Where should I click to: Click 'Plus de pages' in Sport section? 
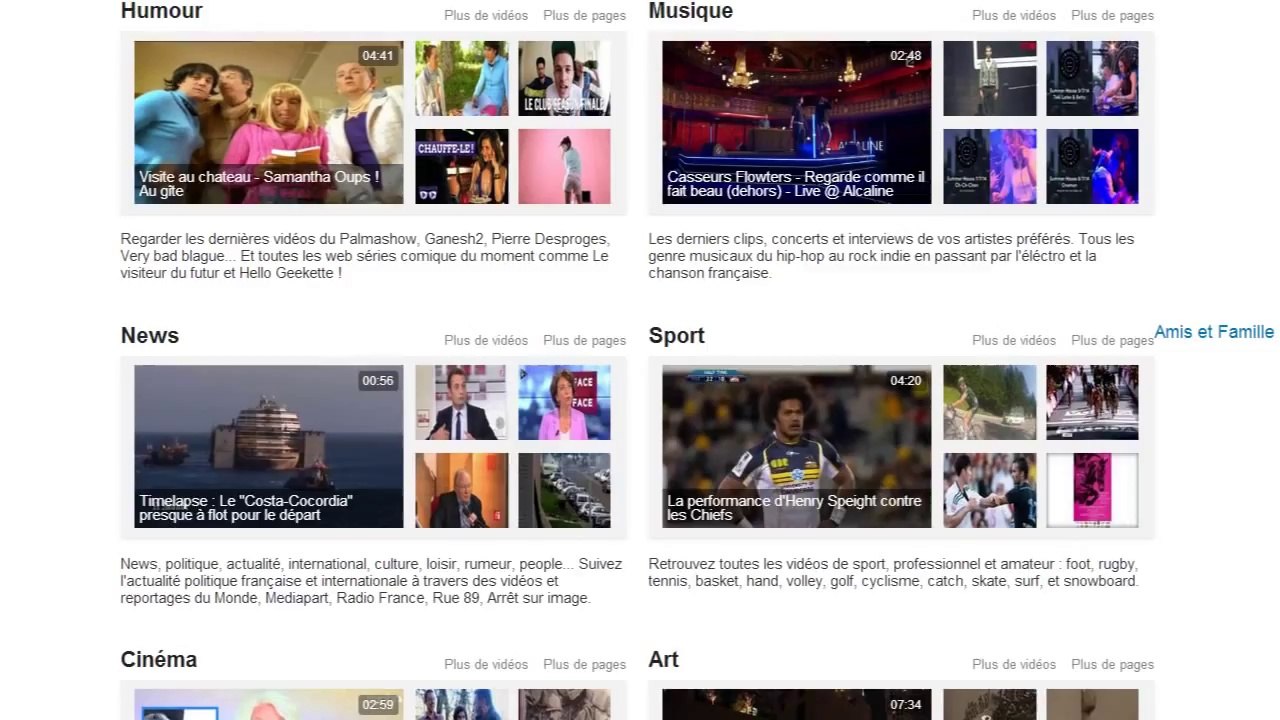pyautogui.click(x=1112, y=340)
